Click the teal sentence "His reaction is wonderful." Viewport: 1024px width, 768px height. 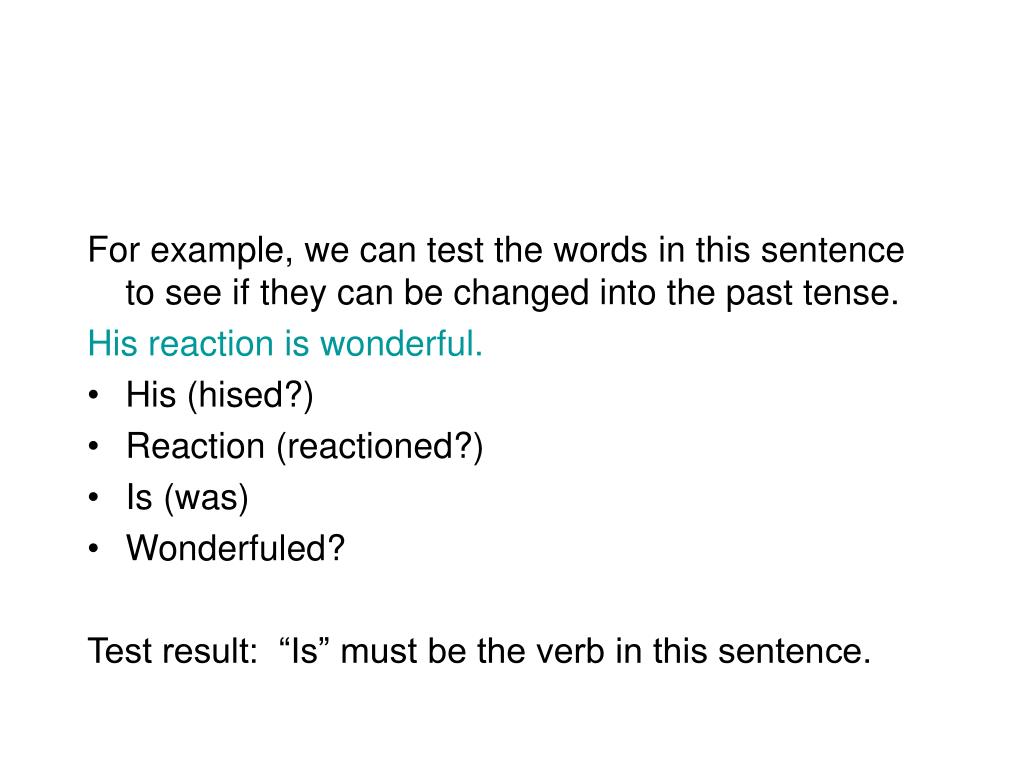(285, 344)
